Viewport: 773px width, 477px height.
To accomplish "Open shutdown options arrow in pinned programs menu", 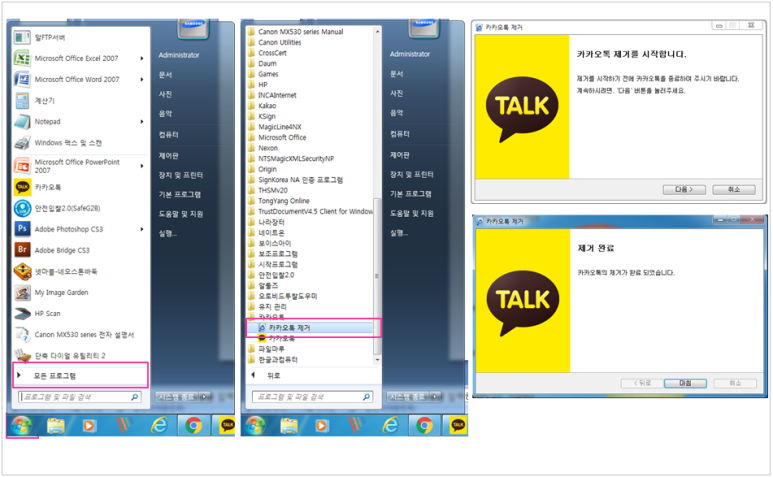I will click(x=205, y=397).
